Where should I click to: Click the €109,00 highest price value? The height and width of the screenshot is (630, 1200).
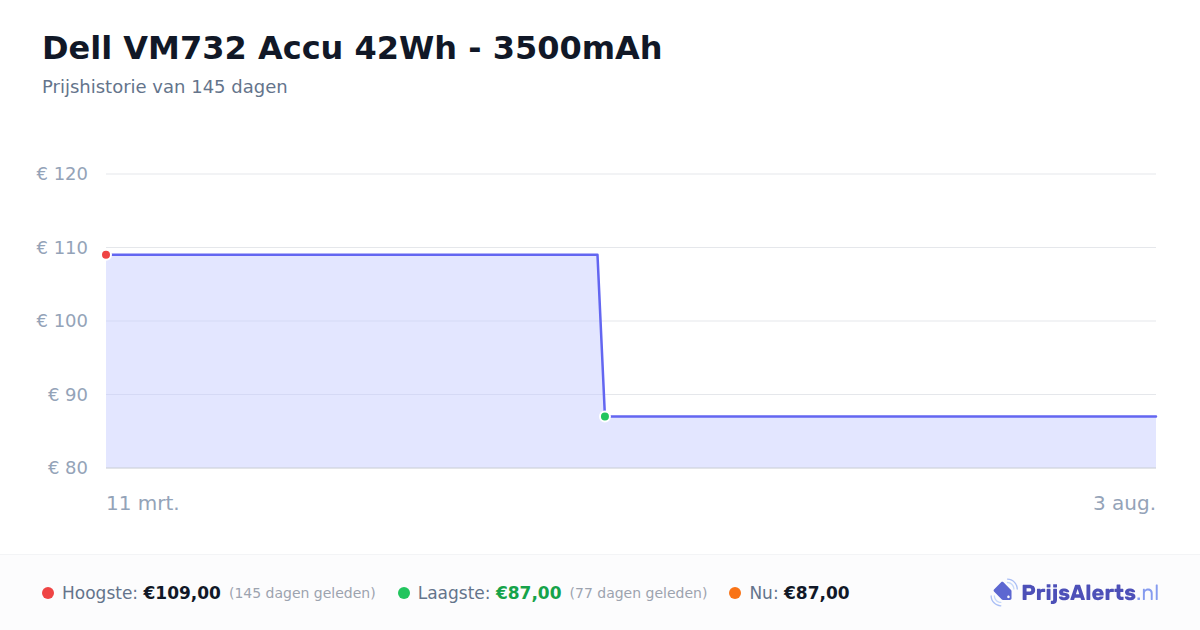pyautogui.click(x=182, y=593)
